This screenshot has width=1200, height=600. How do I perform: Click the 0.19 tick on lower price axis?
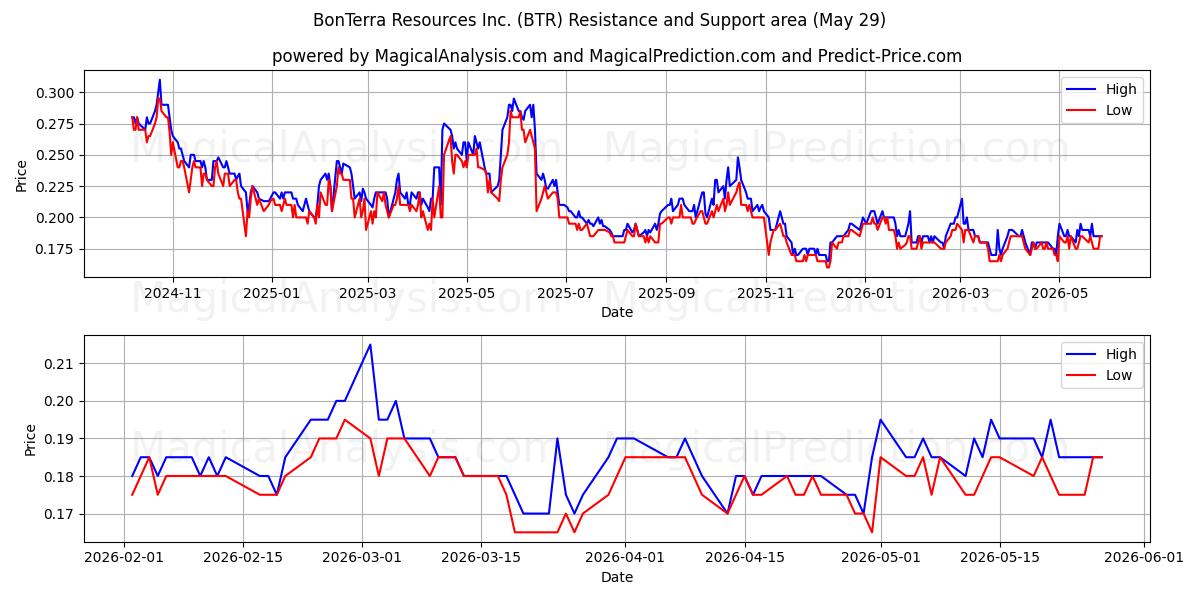(x=60, y=439)
